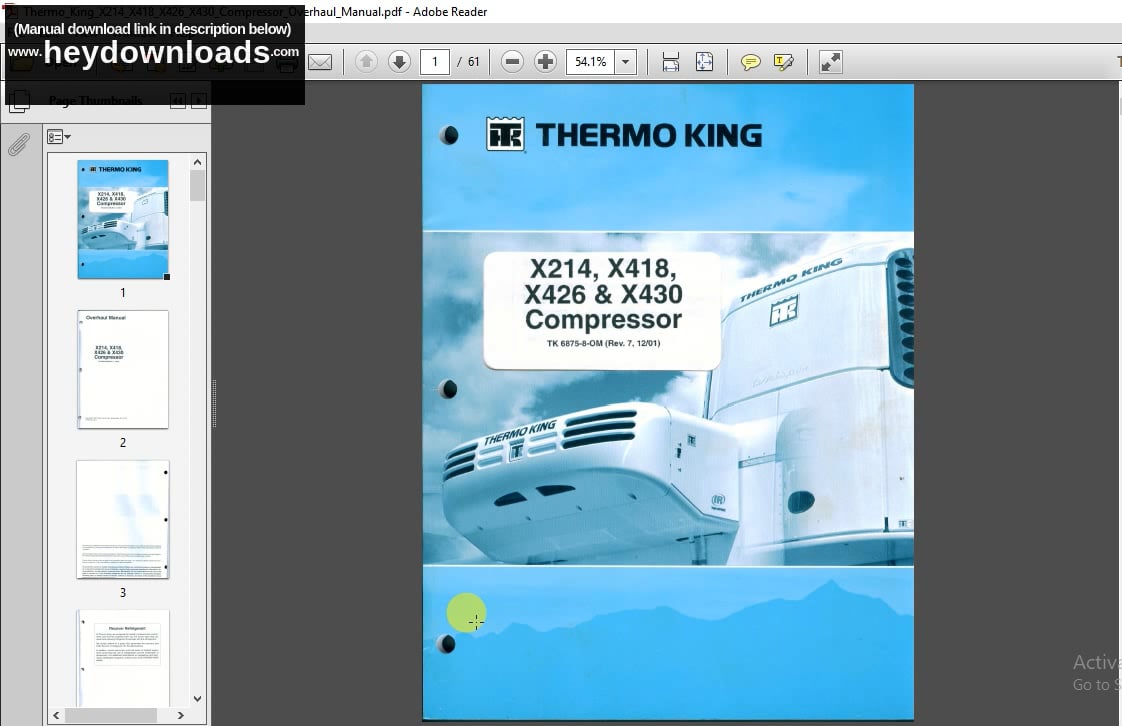This screenshot has height=726, width=1122.
Task: Click the navigation pane splitter grip handle
Action: 214,404
